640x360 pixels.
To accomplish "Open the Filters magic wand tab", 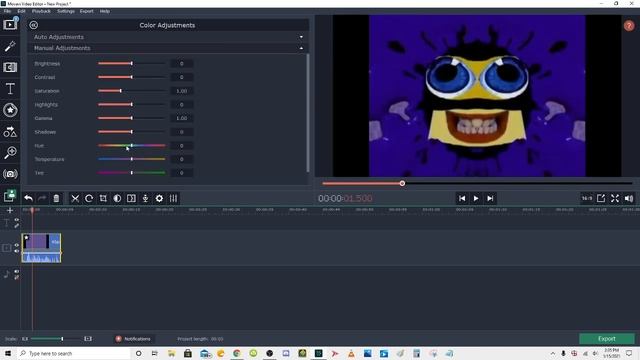I will pos(10,46).
